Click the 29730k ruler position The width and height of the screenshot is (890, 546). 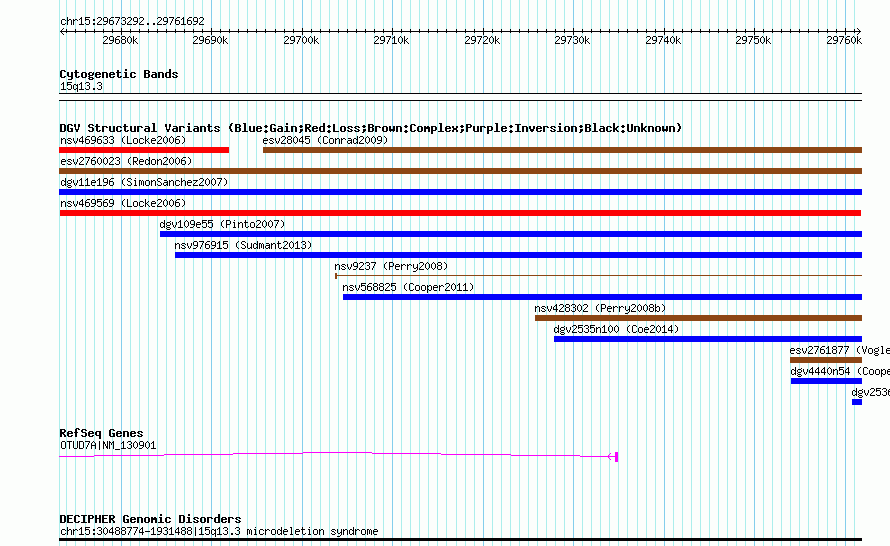tap(573, 40)
